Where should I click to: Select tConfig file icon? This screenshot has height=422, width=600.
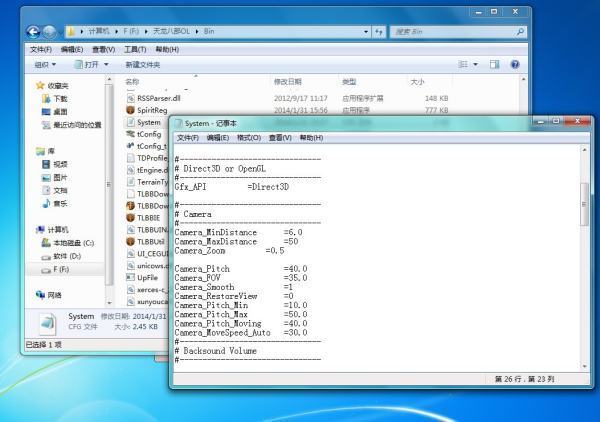(x=130, y=134)
